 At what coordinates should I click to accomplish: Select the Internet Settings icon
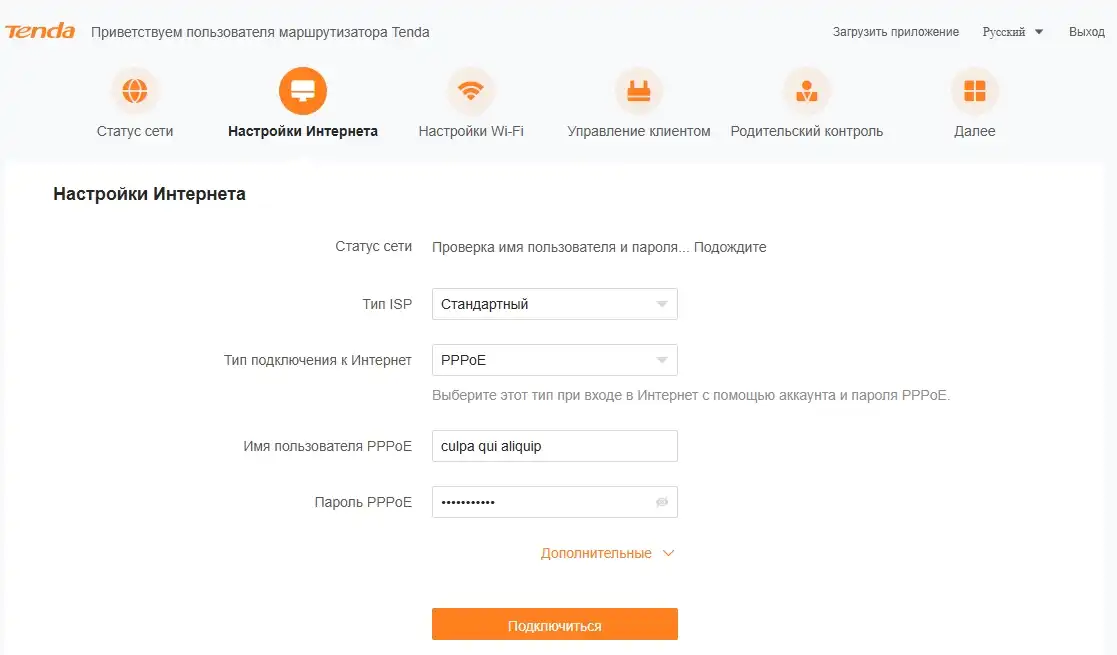click(x=301, y=90)
